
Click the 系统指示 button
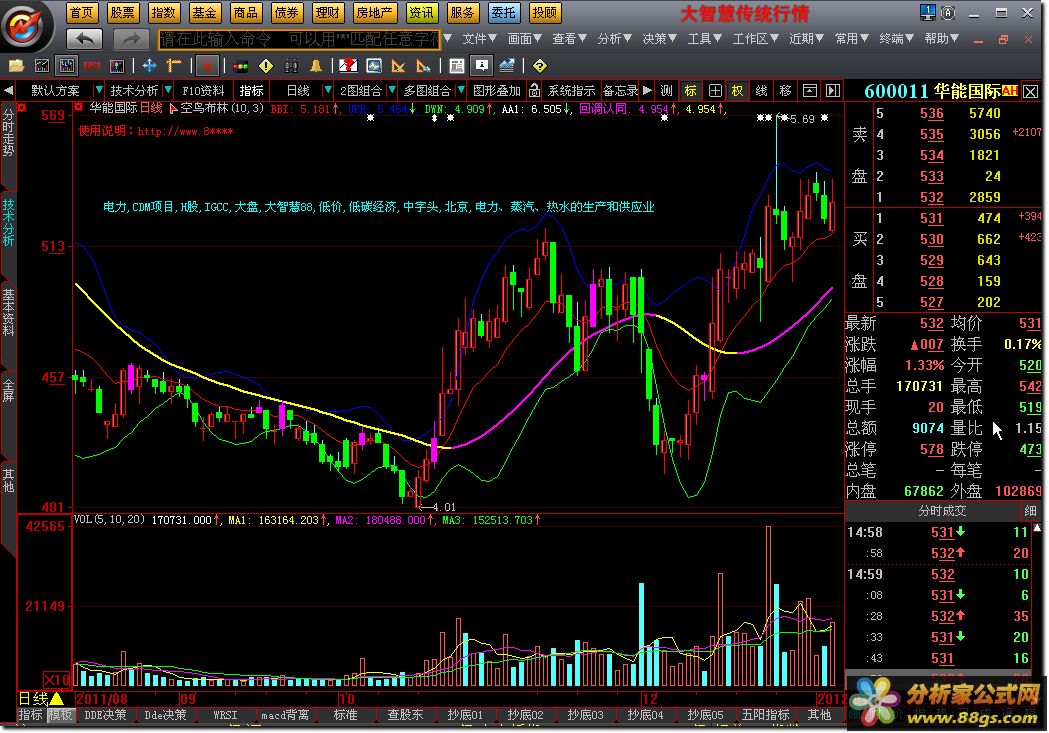click(571, 90)
